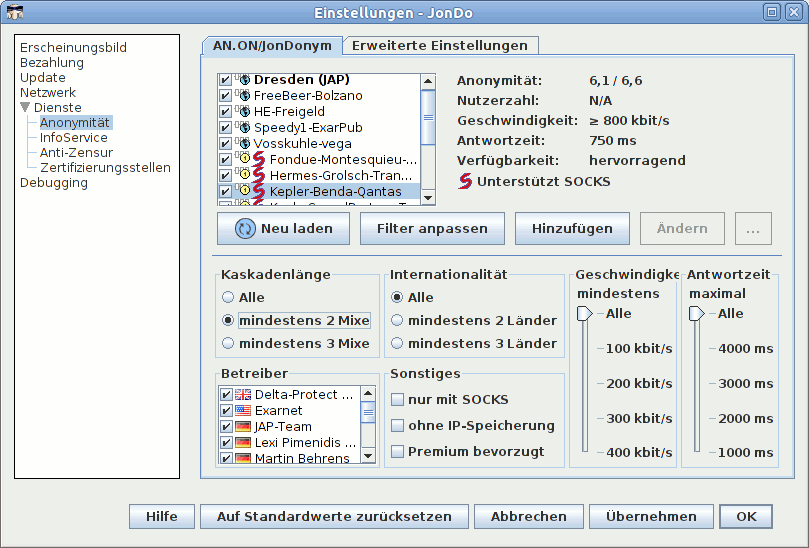Click Betreiber list scrollbar down arrow
Image resolution: width=809 pixels, height=548 pixels.
coord(368,456)
